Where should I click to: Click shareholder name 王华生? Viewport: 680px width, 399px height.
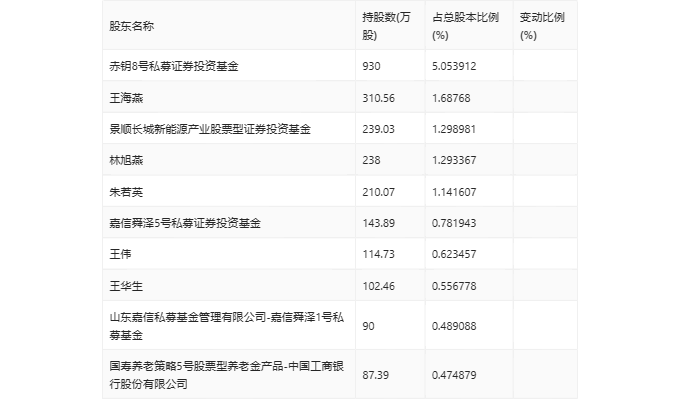(x=126, y=286)
